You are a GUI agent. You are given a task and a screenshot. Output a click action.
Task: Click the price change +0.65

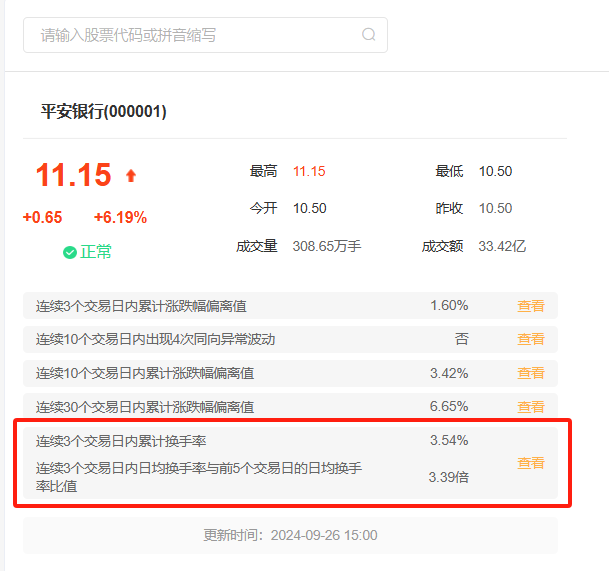click(x=42, y=217)
